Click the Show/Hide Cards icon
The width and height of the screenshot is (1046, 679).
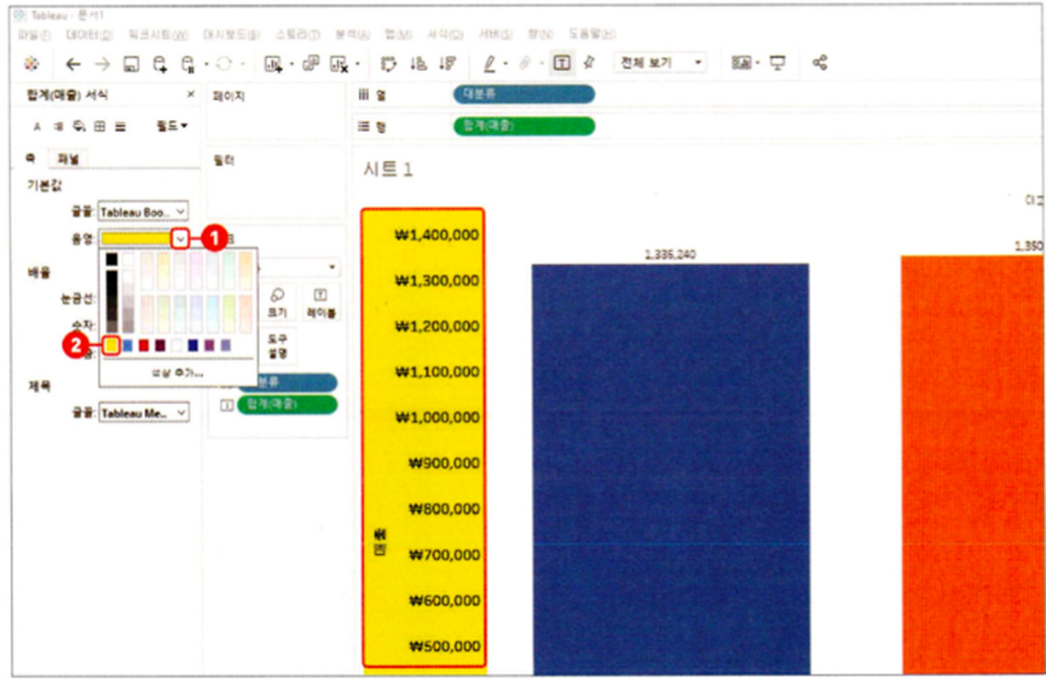tap(741, 63)
